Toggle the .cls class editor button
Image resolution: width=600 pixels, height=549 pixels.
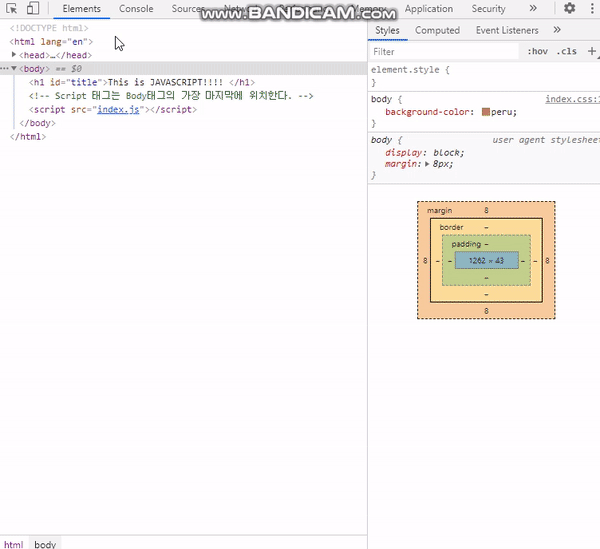pos(566,51)
